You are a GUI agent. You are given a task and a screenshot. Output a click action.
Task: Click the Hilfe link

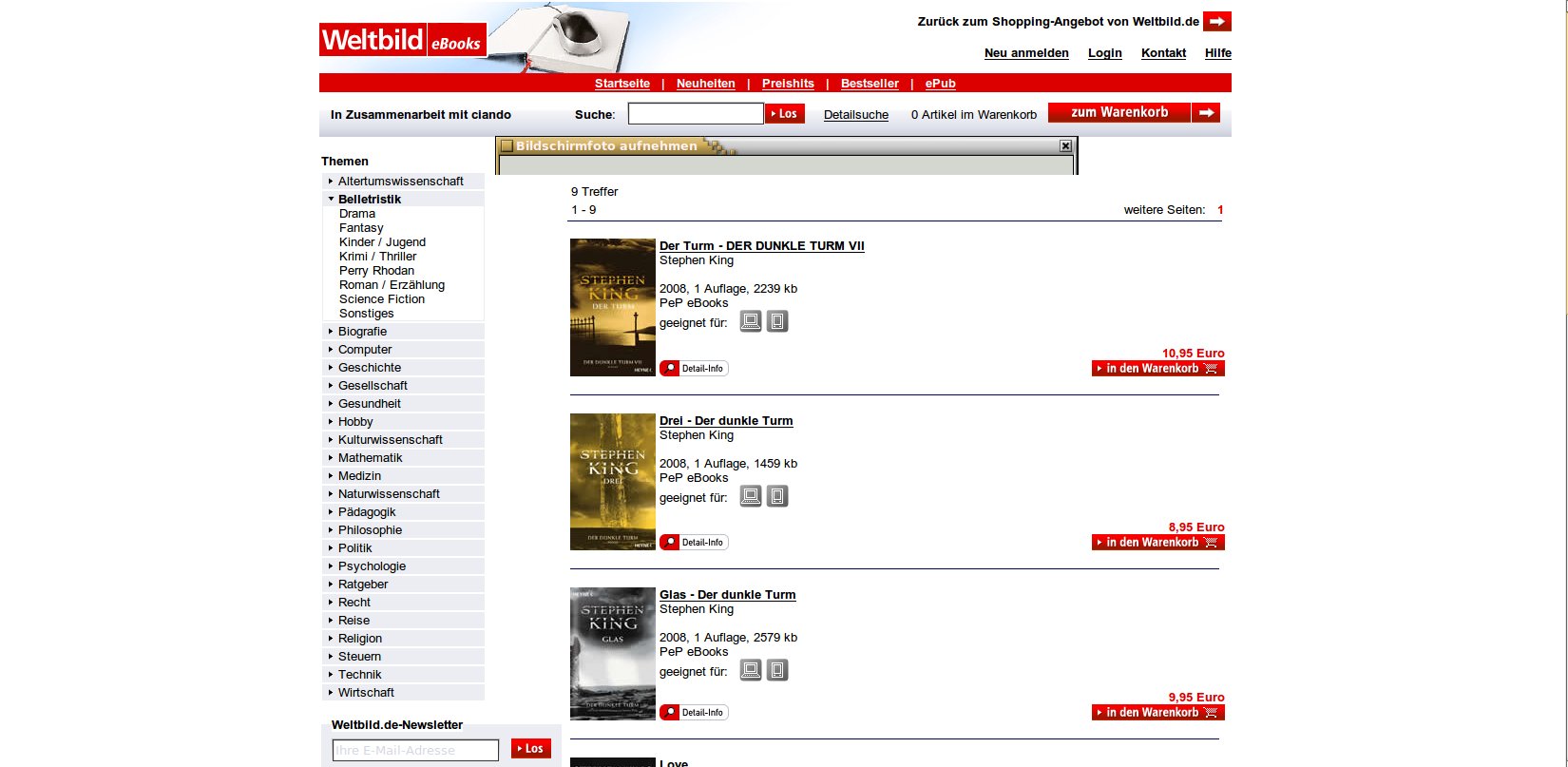tap(1218, 53)
